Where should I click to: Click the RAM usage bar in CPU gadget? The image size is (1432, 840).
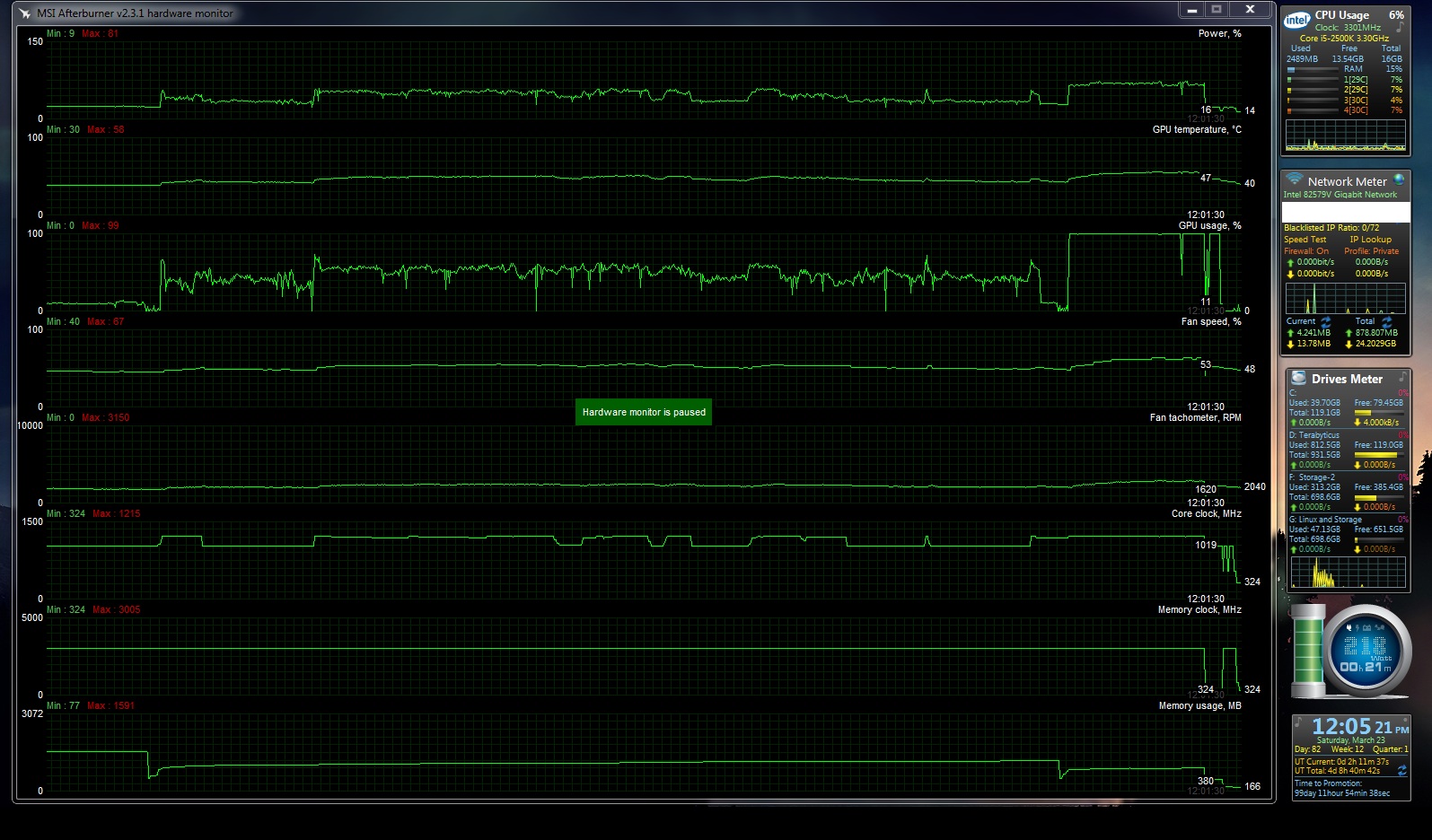coord(1313,69)
